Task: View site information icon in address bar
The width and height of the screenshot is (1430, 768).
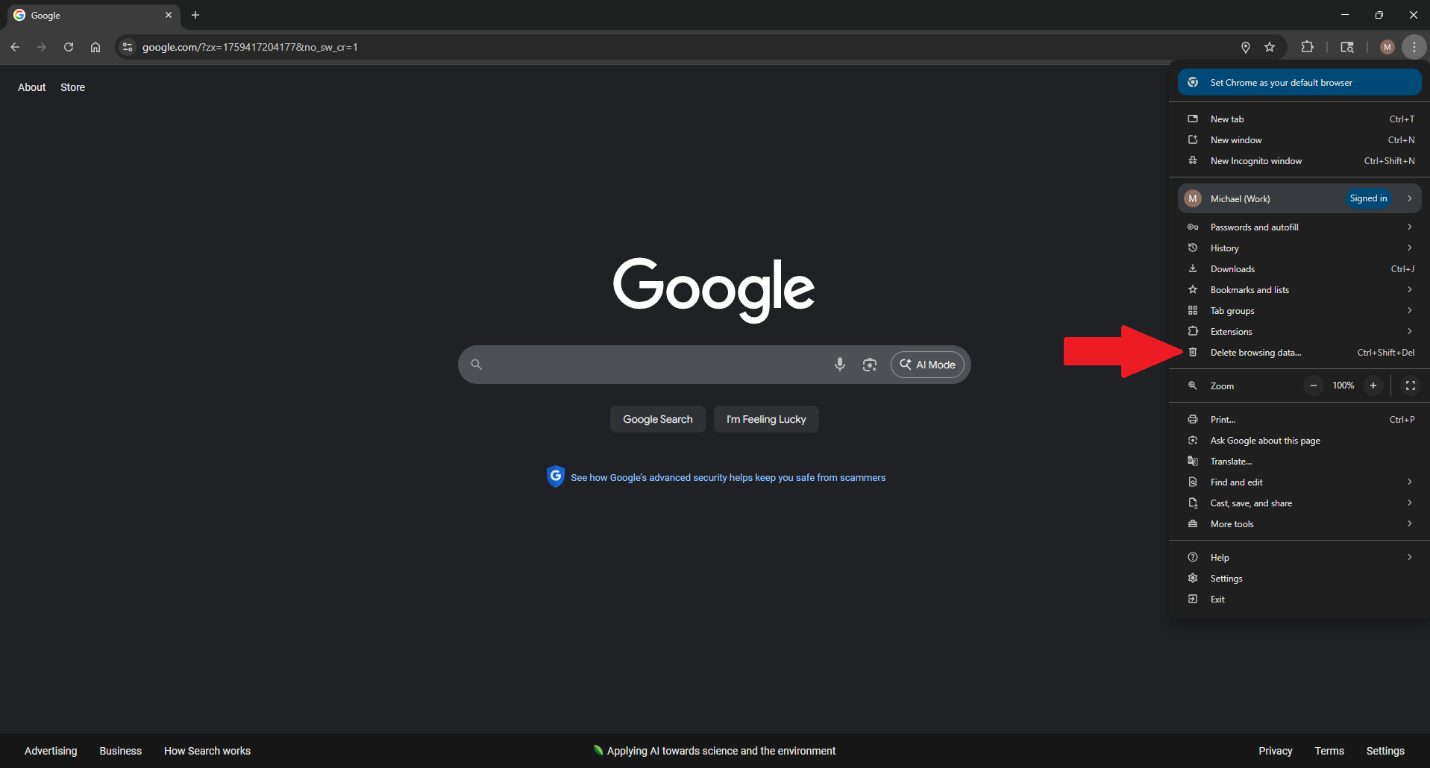Action: 126,47
